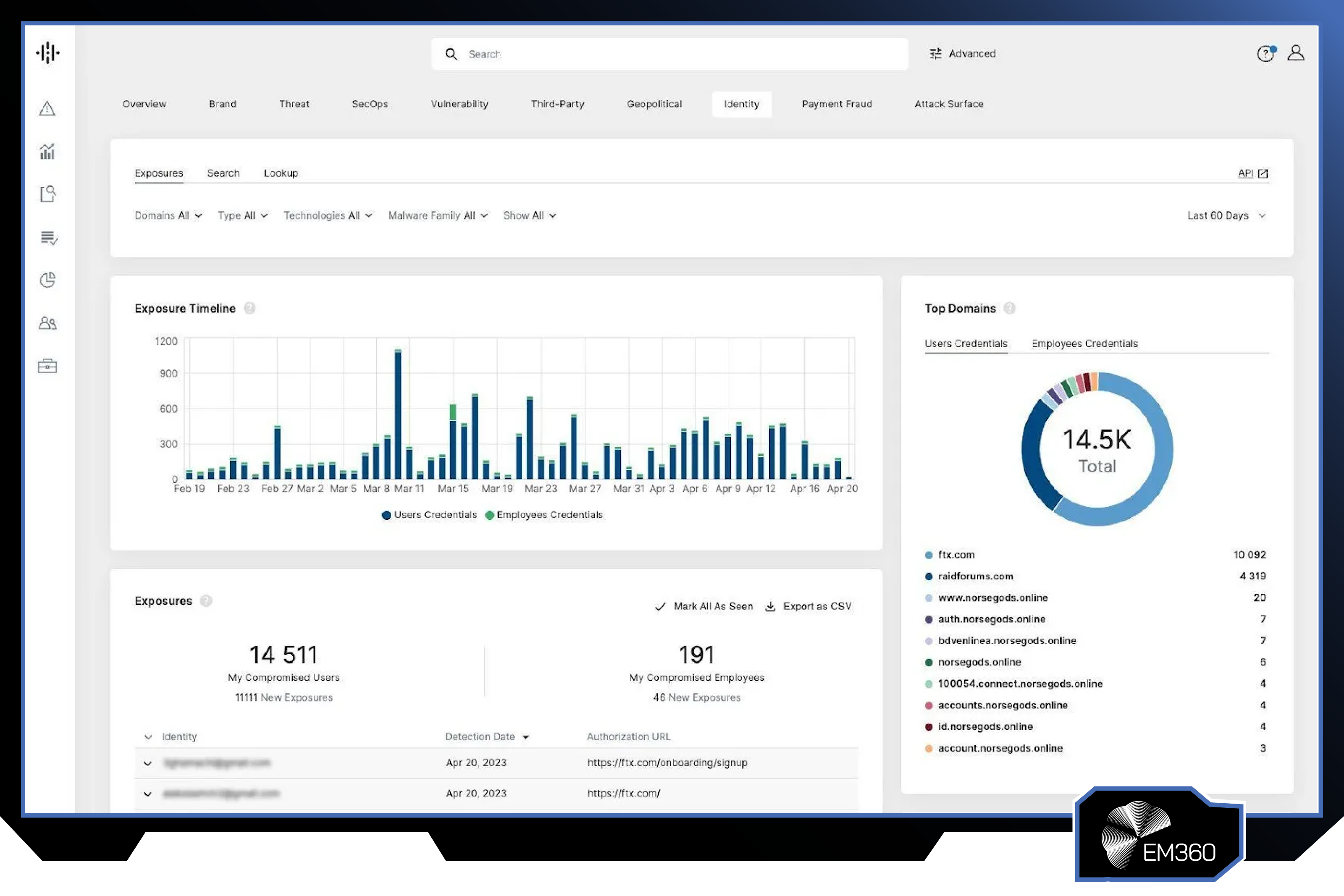Screen dimensions: 1344x896
Task: Expand all rows via Identity header chevron
Action: coord(148,737)
